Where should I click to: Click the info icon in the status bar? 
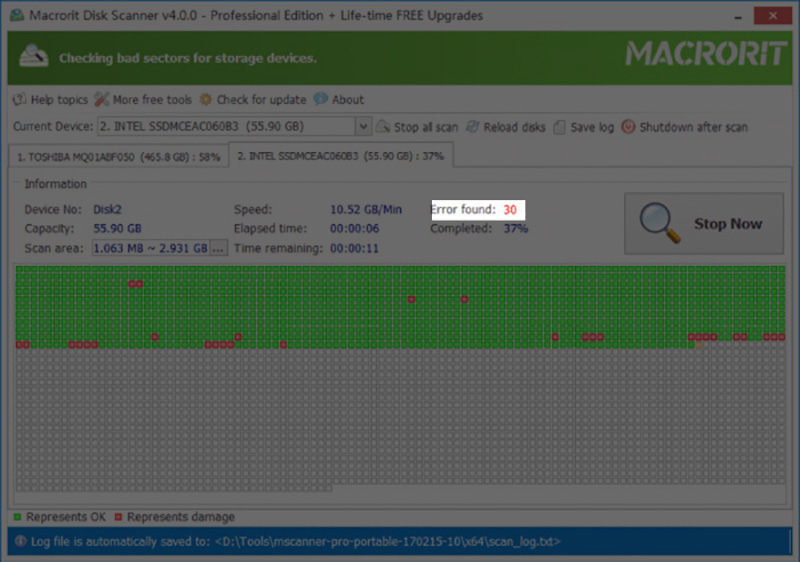click(x=20, y=541)
